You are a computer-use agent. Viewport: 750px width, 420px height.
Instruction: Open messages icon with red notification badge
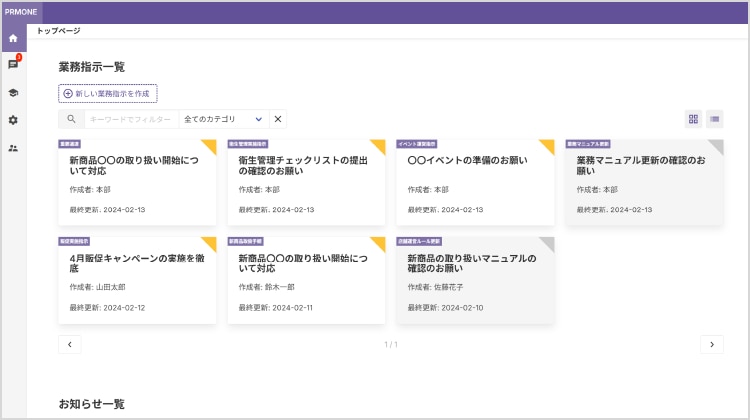pyautogui.click(x=13, y=65)
